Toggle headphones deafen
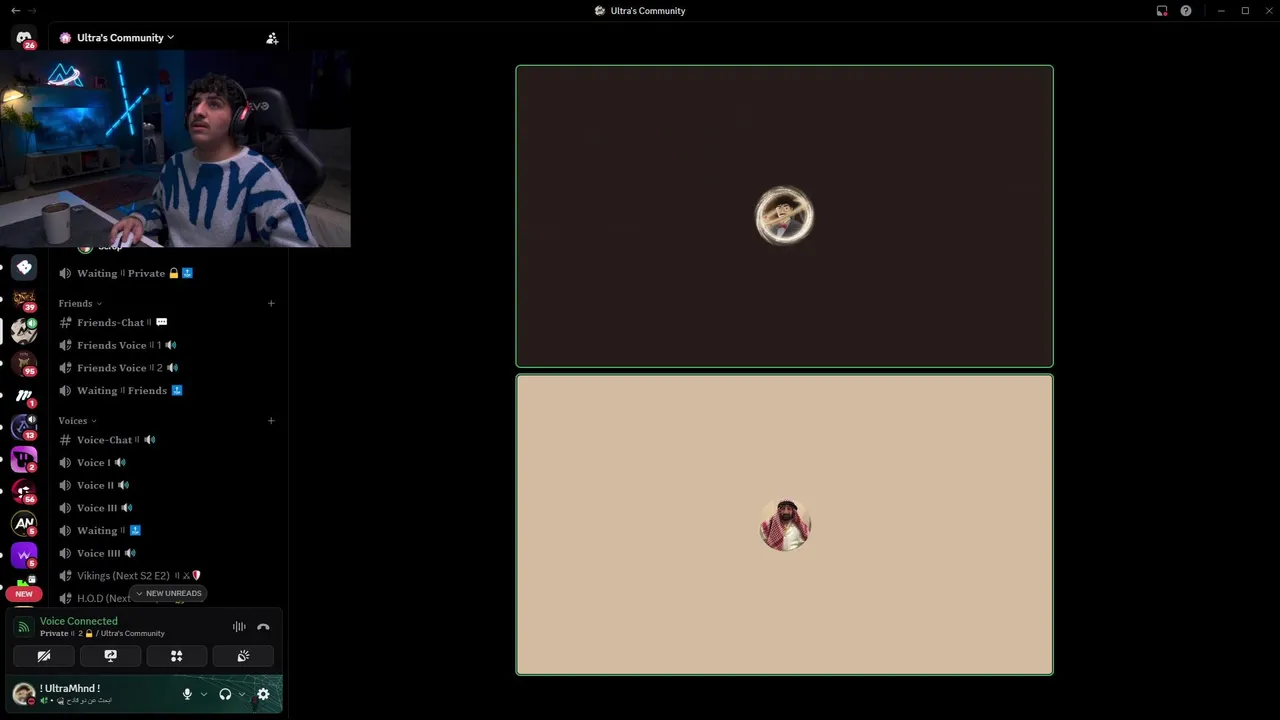The width and height of the screenshot is (1280, 720). pos(225,694)
